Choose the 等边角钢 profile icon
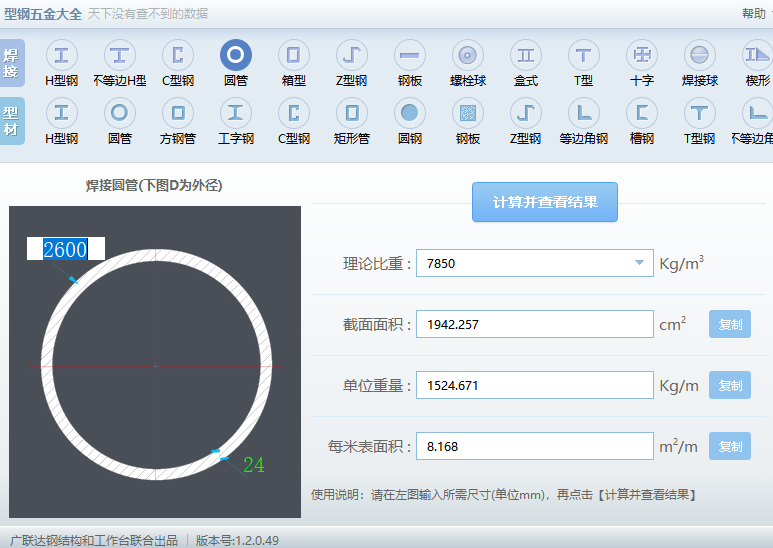773x548 pixels. tap(584, 113)
